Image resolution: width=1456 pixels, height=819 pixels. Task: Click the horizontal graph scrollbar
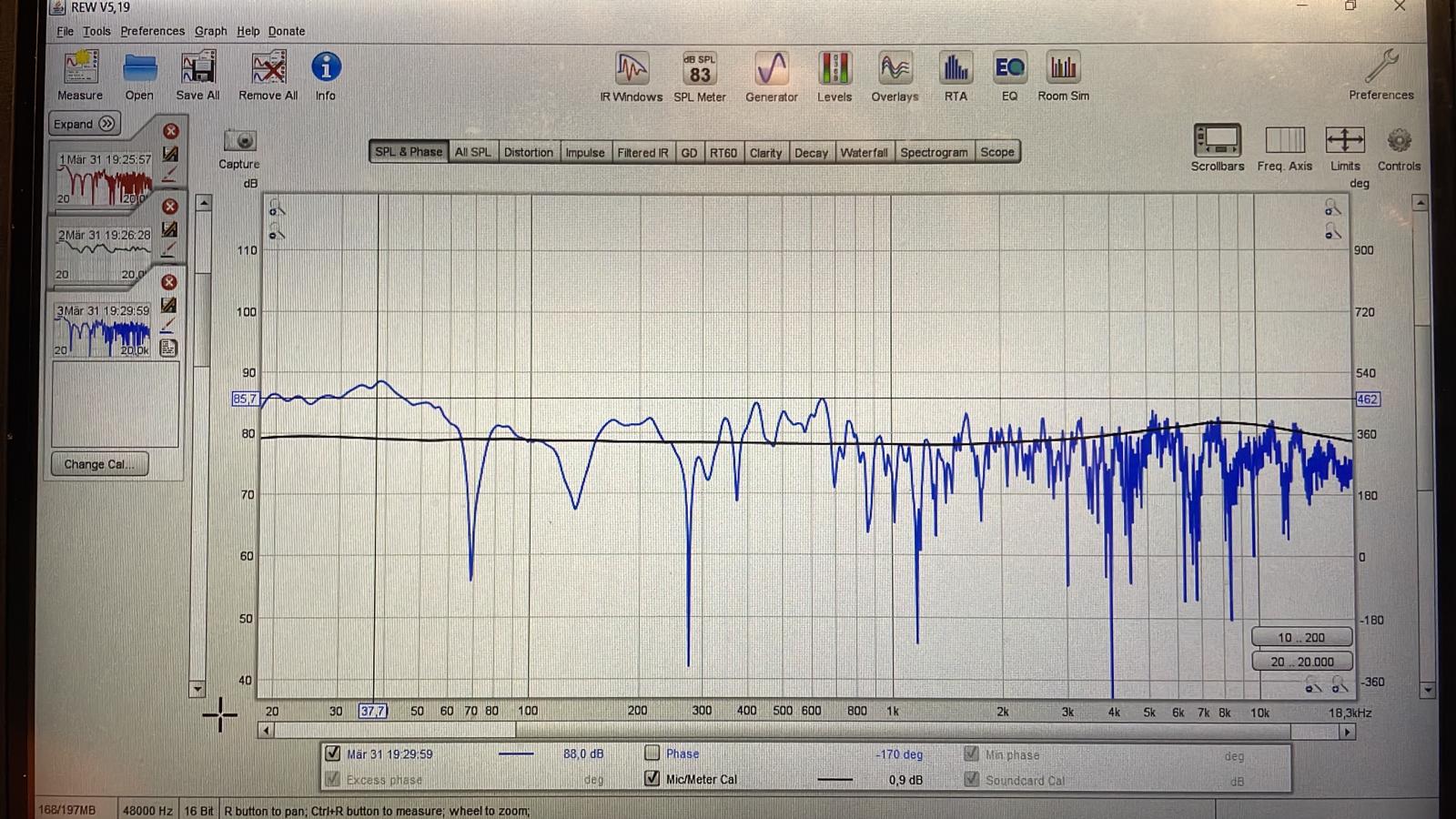coord(805,731)
